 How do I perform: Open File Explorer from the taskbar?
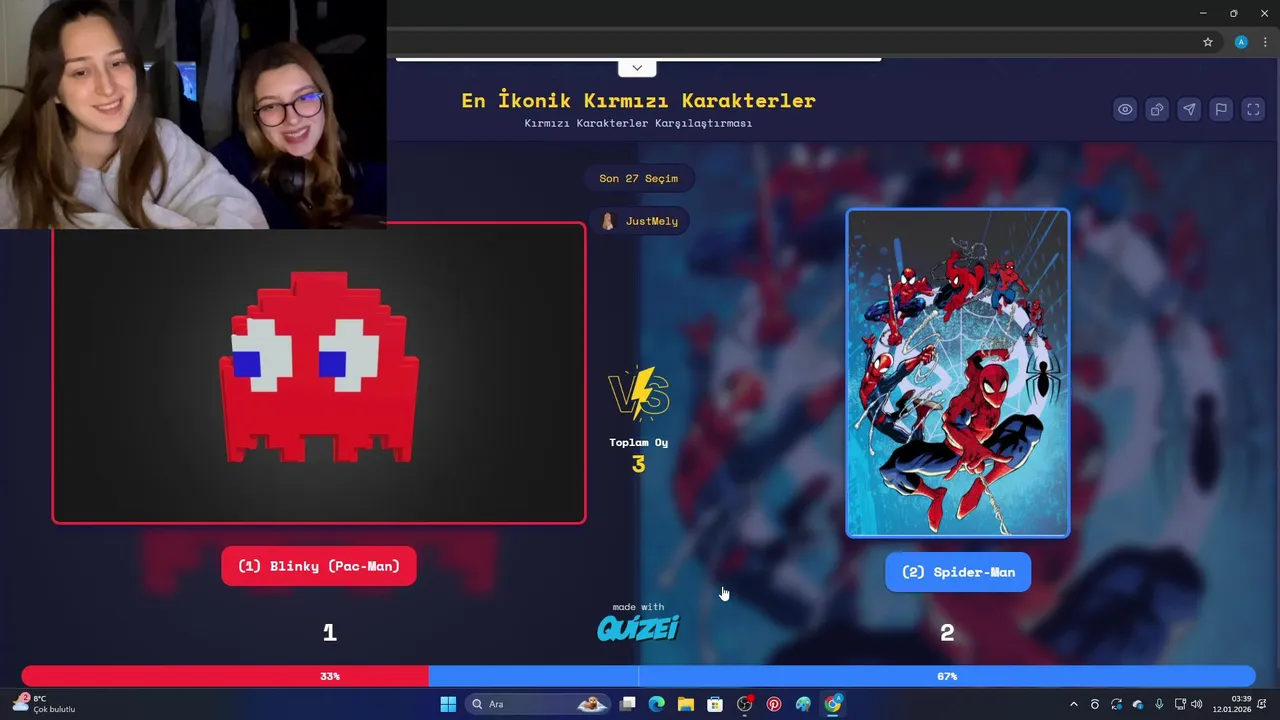685,704
